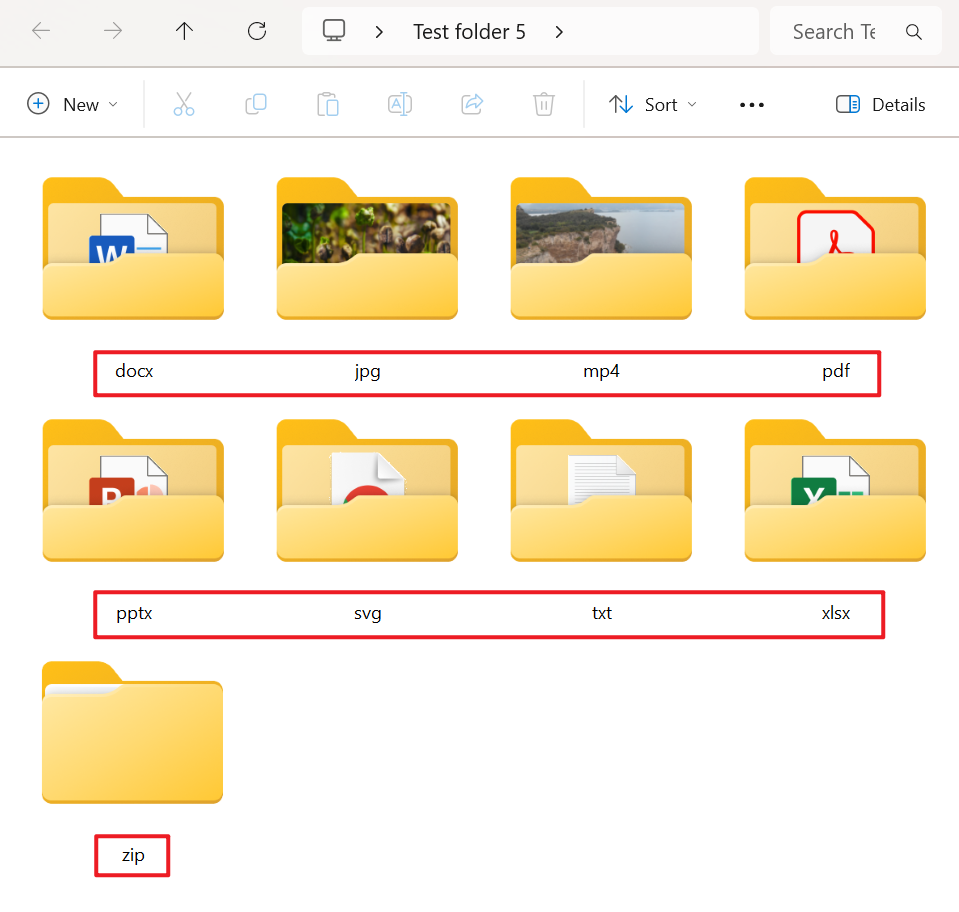This screenshot has width=959, height=912.
Task: Go back using the back arrow
Action: click(41, 31)
